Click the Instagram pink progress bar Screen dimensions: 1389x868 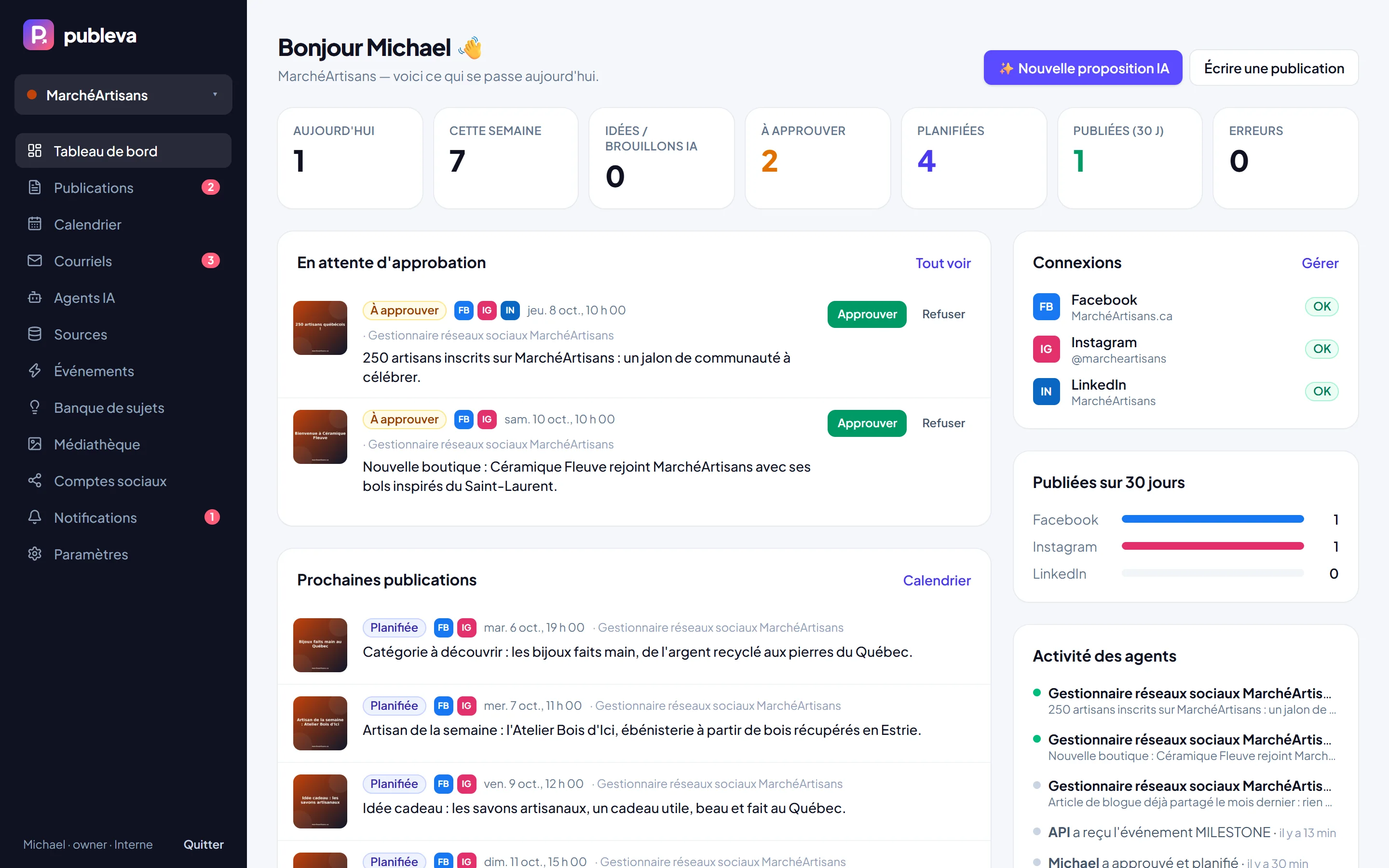tap(1212, 546)
